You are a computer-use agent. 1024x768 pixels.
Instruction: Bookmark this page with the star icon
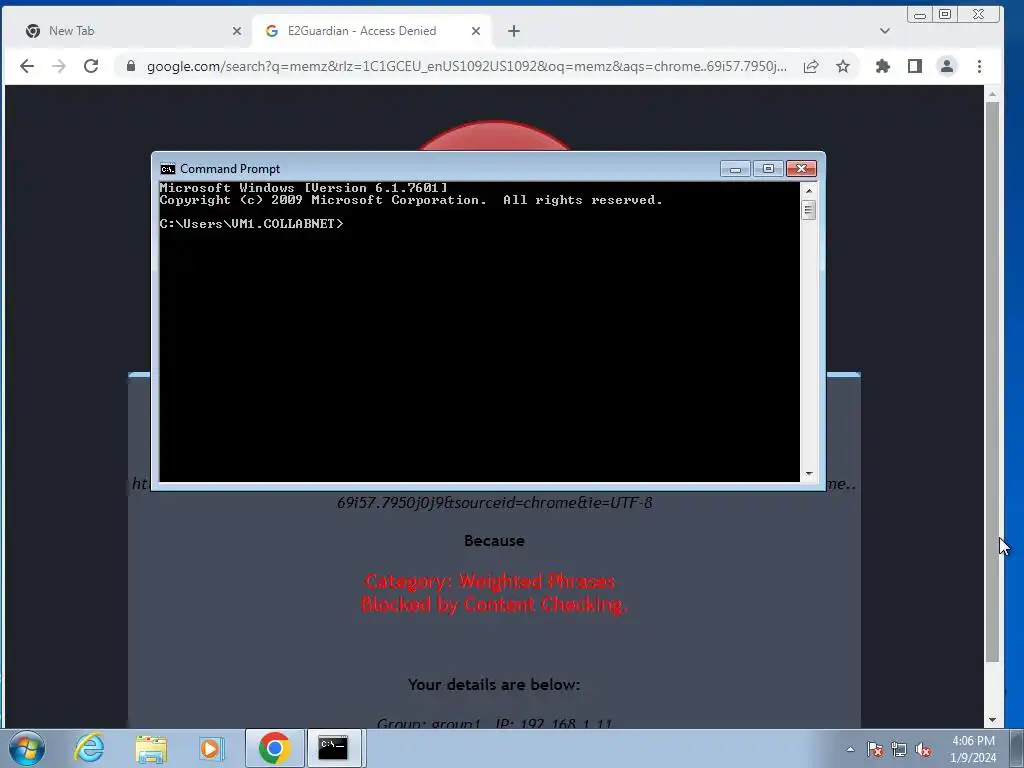click(843, 66)
